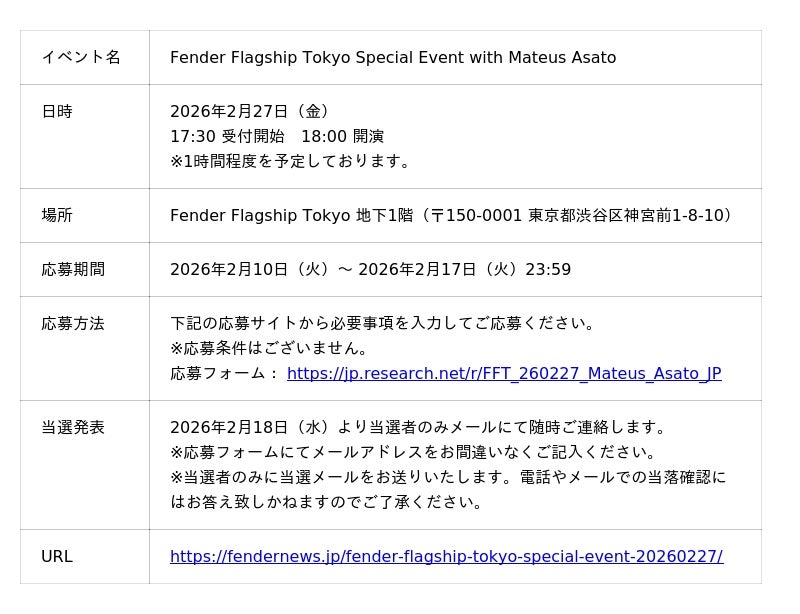Screen dimensions: 800x614
Task: Click the 下記の応募サイトから instruction line
Action: tap(385, 323)
